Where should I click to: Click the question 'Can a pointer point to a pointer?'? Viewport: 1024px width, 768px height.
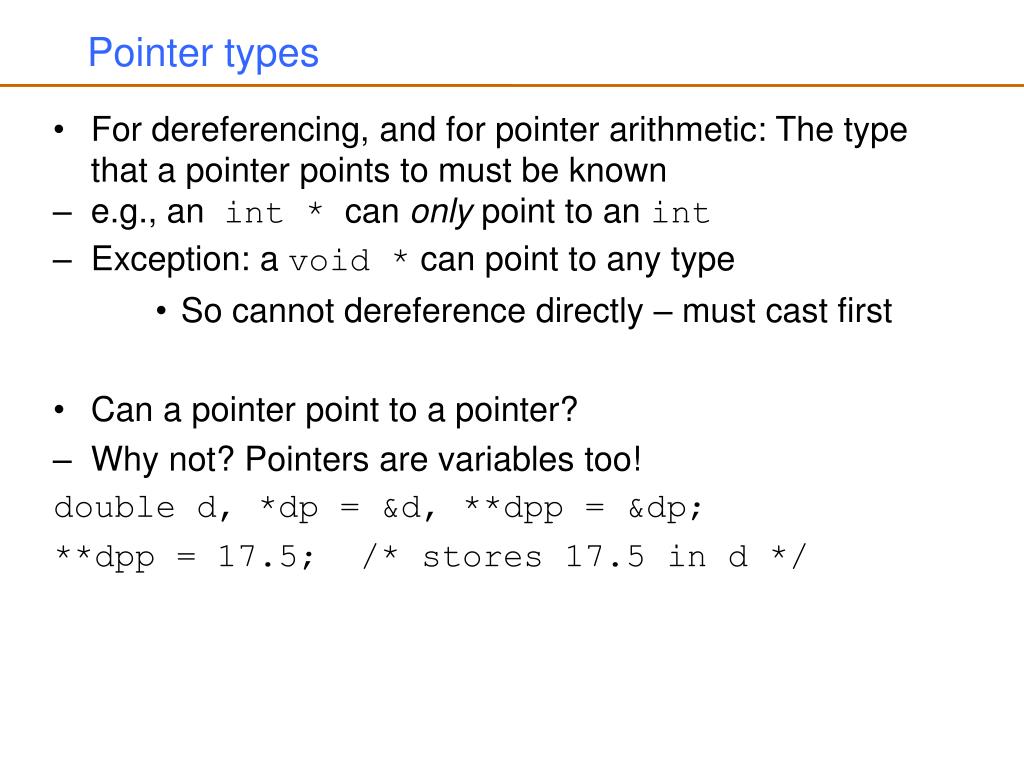click(334, 411)
